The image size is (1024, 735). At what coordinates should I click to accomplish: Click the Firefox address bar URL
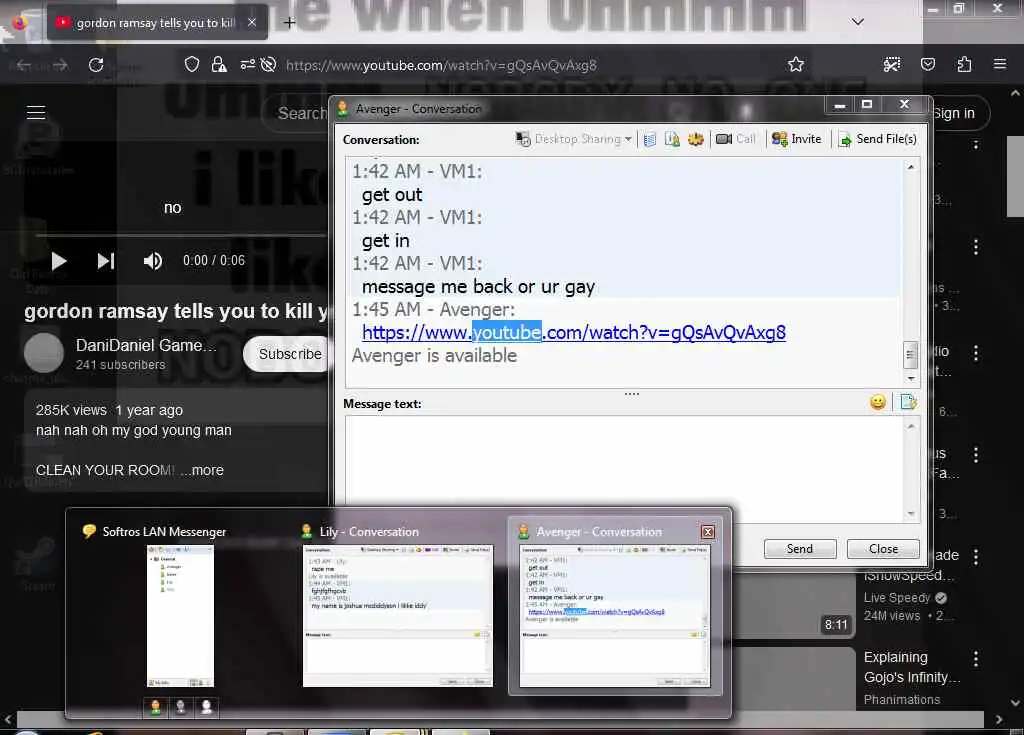(441, 65)
